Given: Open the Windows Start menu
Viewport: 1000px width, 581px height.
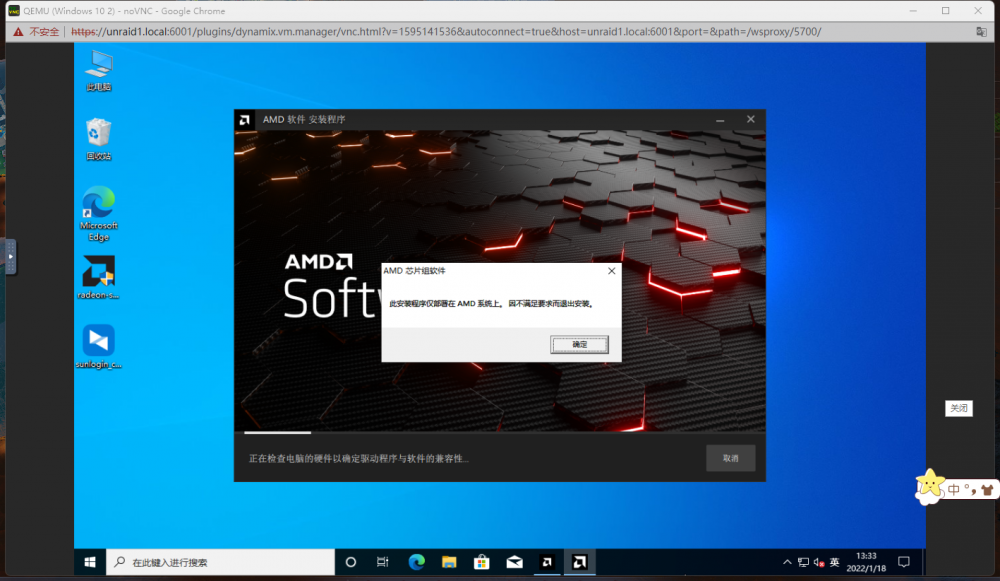Looking at the screenshot, I should [x=90, y=562].
